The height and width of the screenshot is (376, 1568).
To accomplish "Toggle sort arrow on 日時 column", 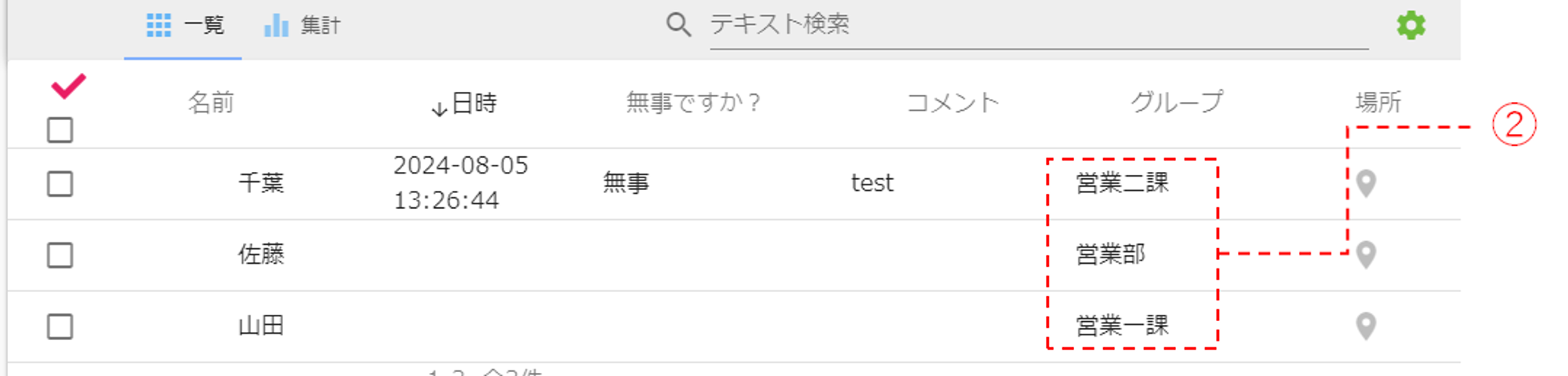I will (x=439, y=108).
